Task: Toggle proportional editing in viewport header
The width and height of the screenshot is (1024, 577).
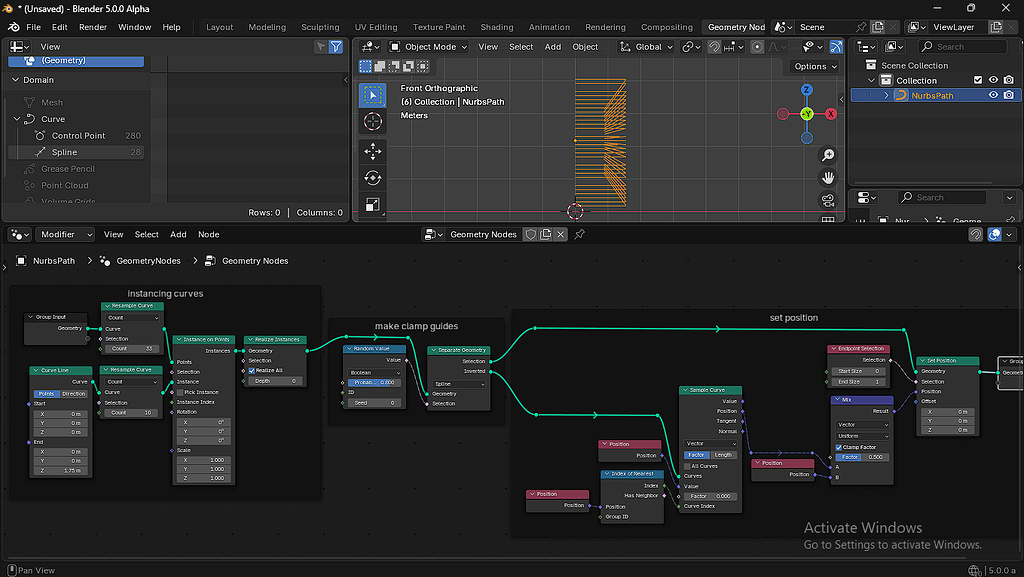Action: pyautogui.click(x=757, y=46)
